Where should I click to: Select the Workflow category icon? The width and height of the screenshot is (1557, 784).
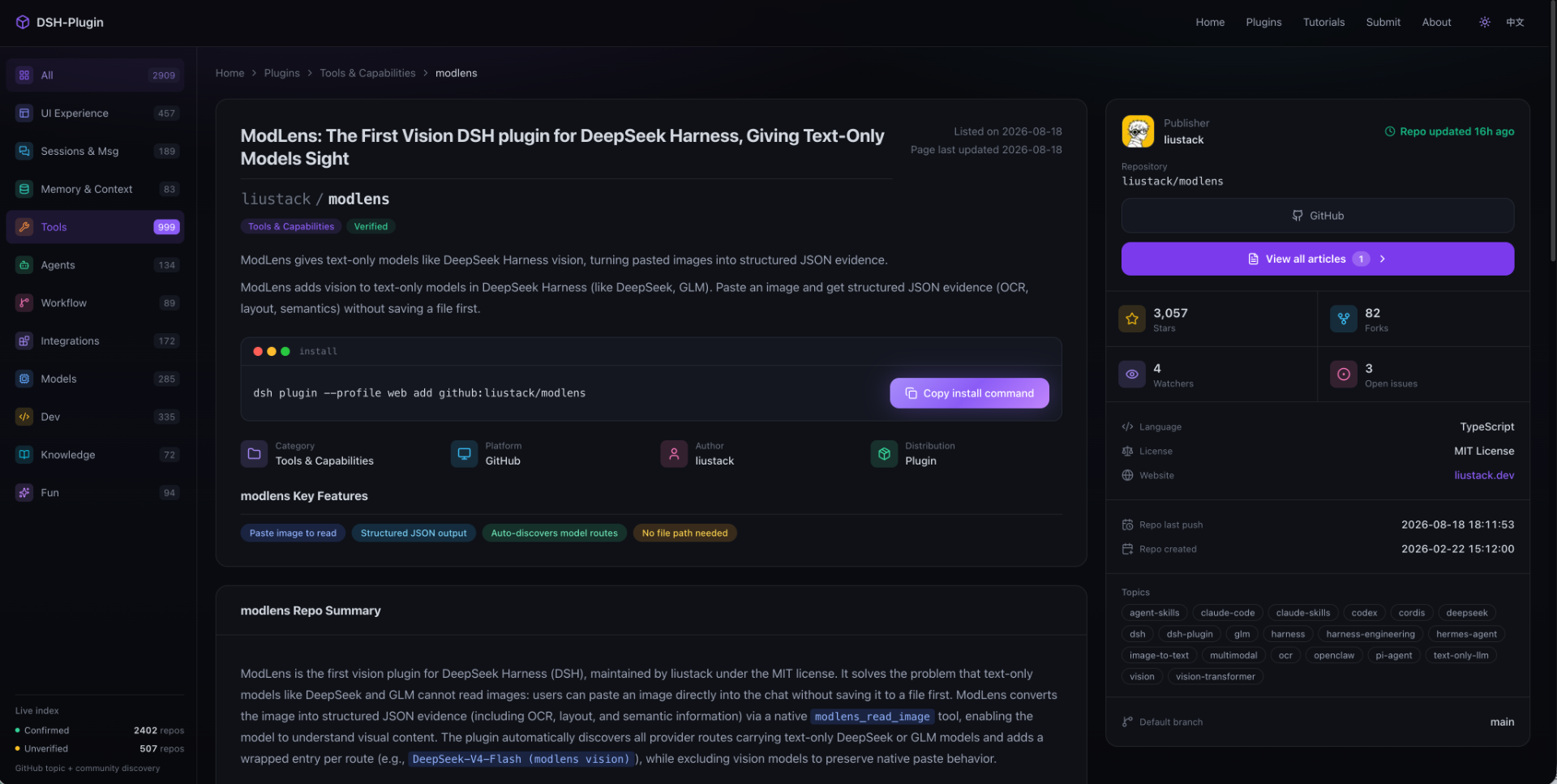24,303
